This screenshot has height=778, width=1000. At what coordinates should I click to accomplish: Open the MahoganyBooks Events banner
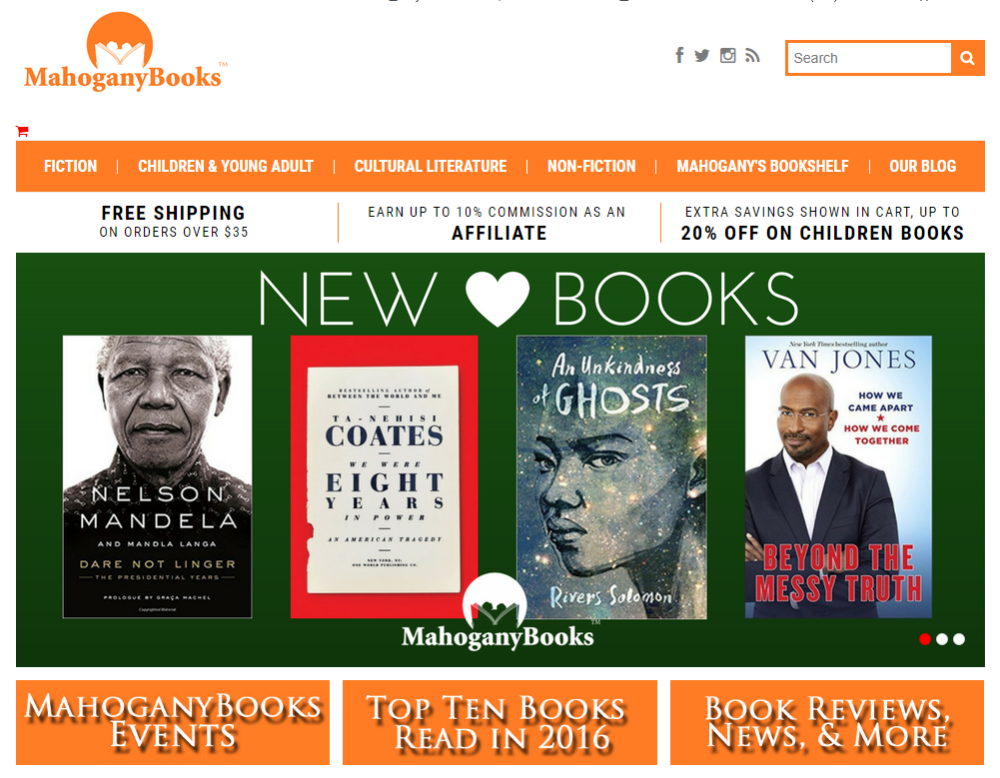173,723
